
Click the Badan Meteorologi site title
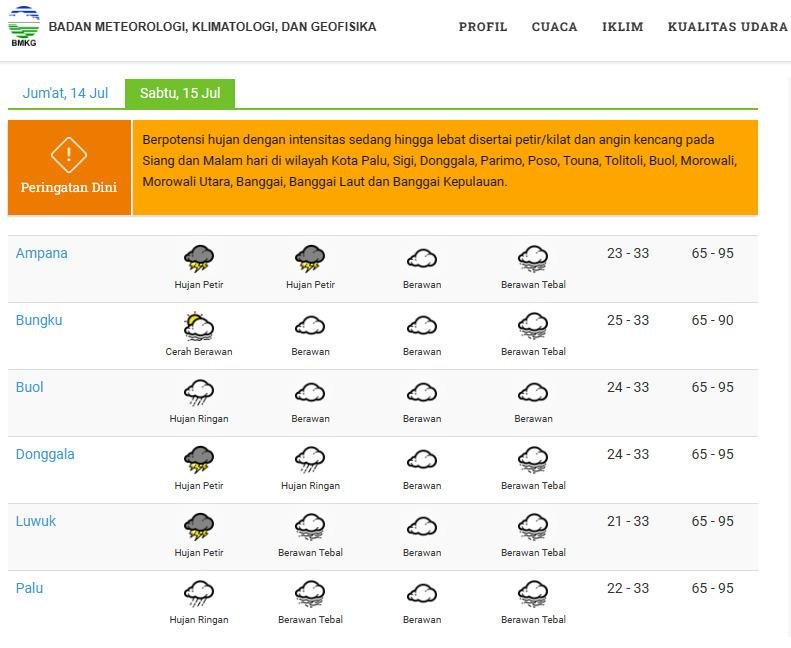click(x=212, y=27)
